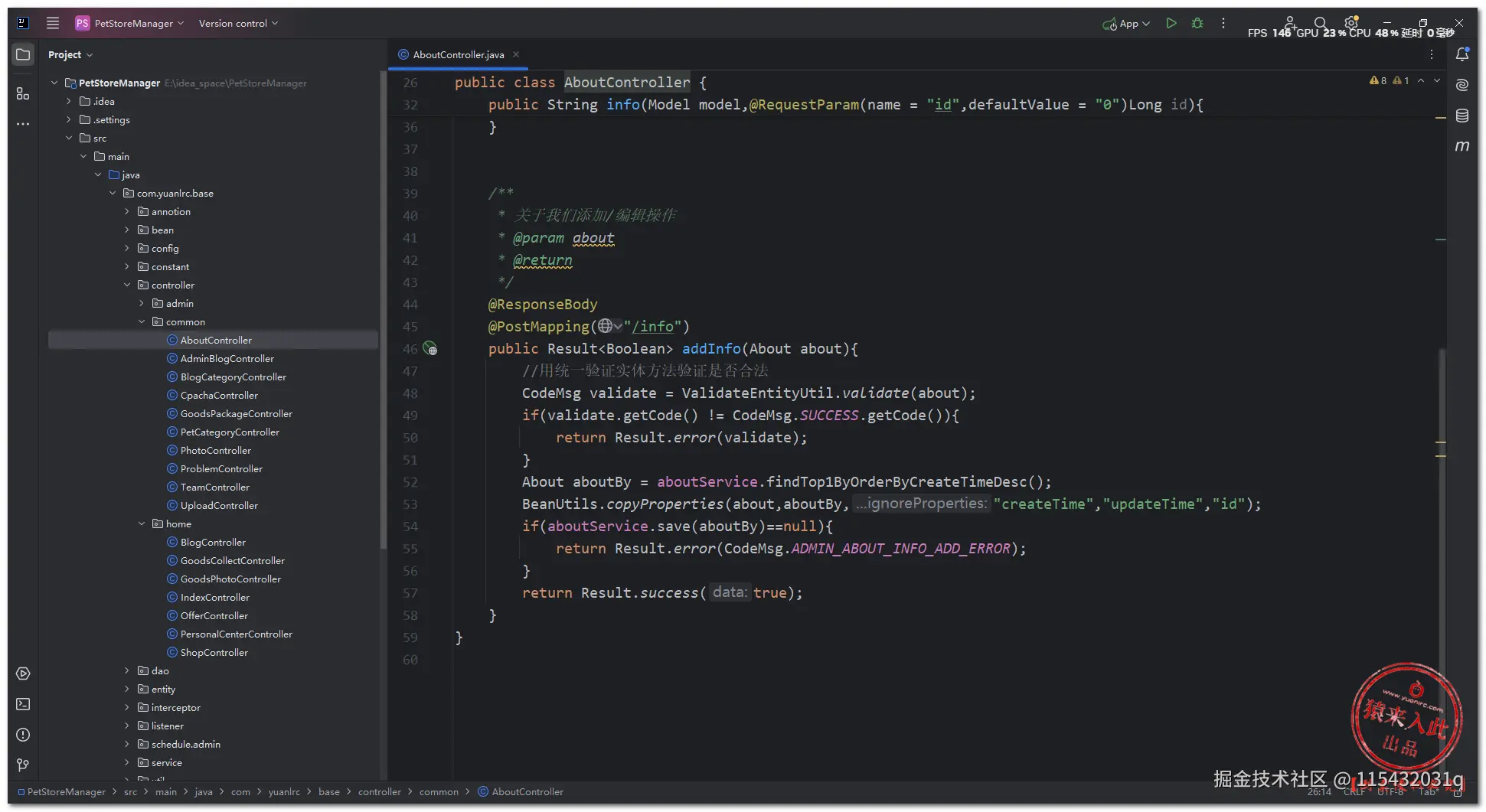Click line number 52 in the gutter
Screen dimensions: 1486x812
(x=410, y=482)
